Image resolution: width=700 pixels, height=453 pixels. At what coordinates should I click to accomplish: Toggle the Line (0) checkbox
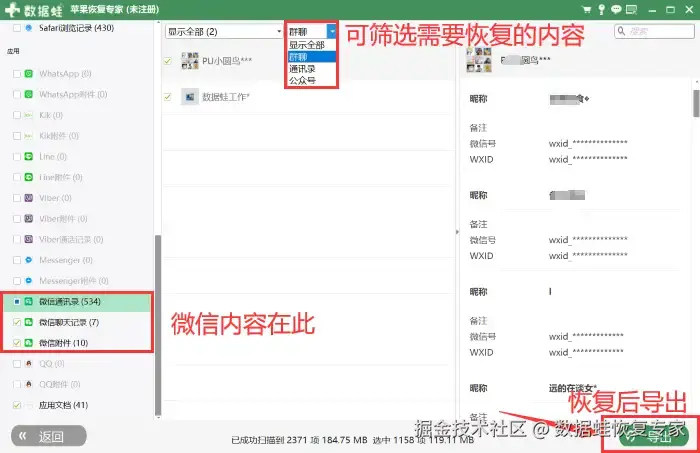tap(17, 157)
